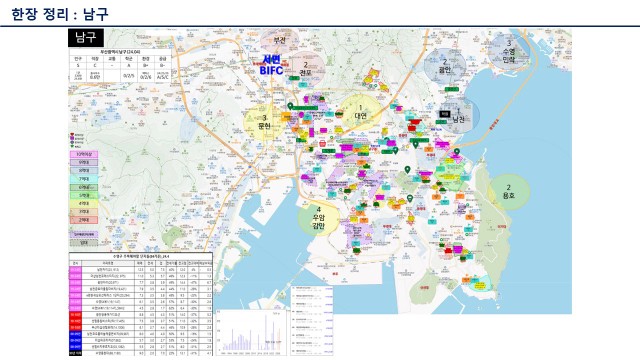Click the green 5억대 legend swatch

coord(84,195)
